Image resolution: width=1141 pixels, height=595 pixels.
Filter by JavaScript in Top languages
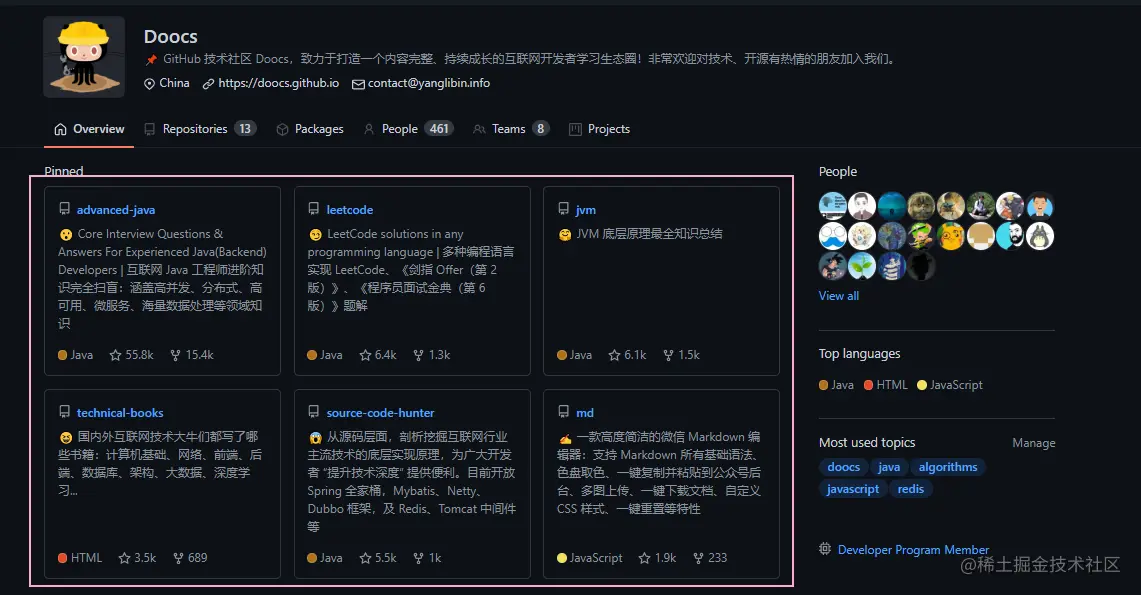coord(950,385)
